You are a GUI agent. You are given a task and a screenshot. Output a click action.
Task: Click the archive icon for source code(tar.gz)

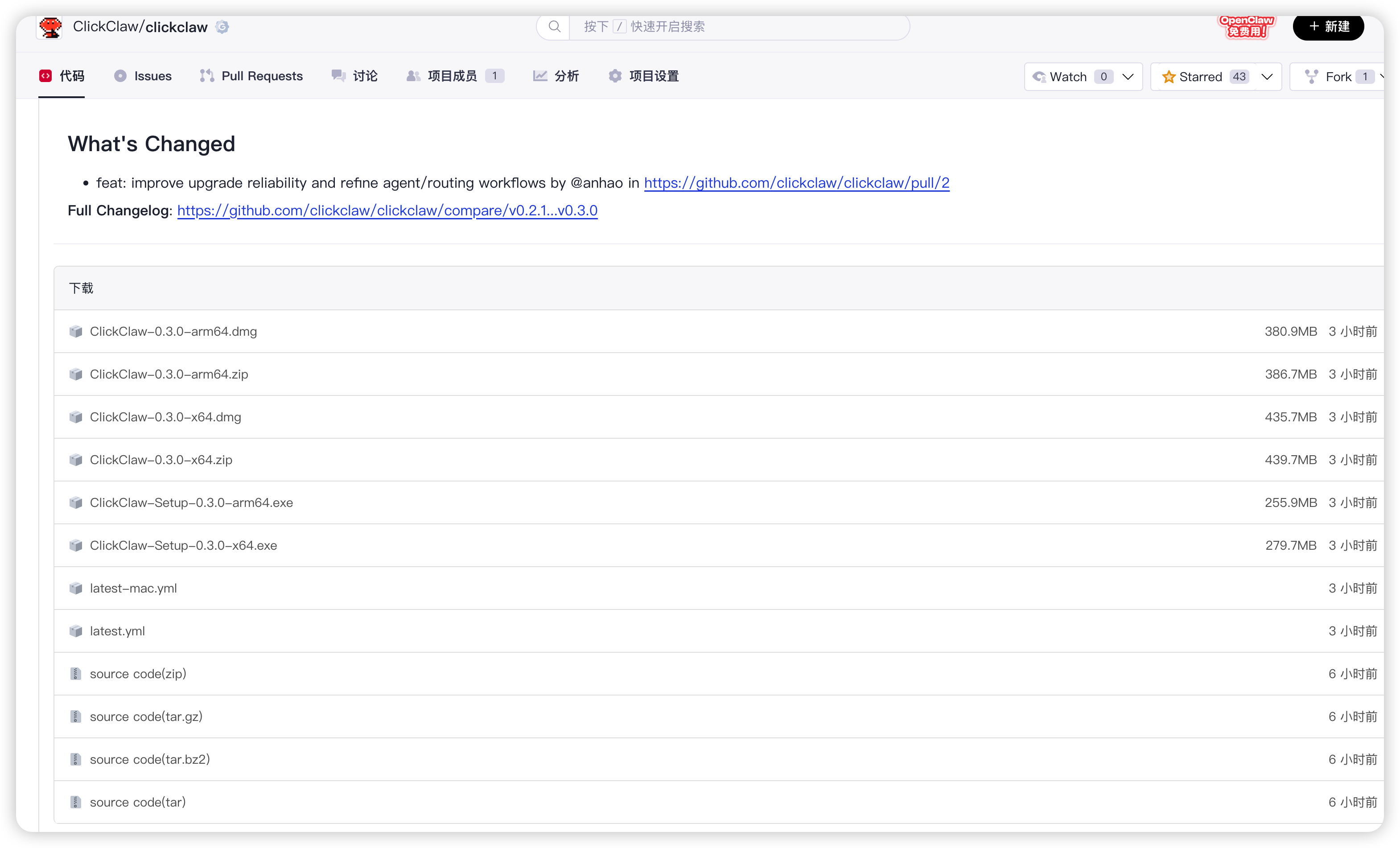[75, 717]
